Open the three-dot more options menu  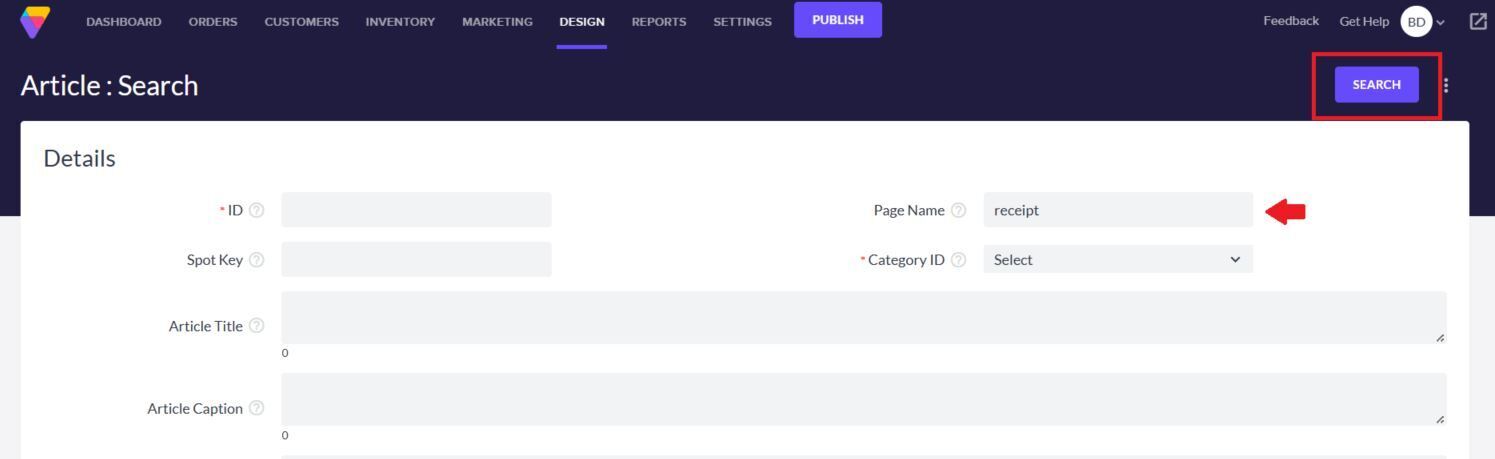(1445, 85)
